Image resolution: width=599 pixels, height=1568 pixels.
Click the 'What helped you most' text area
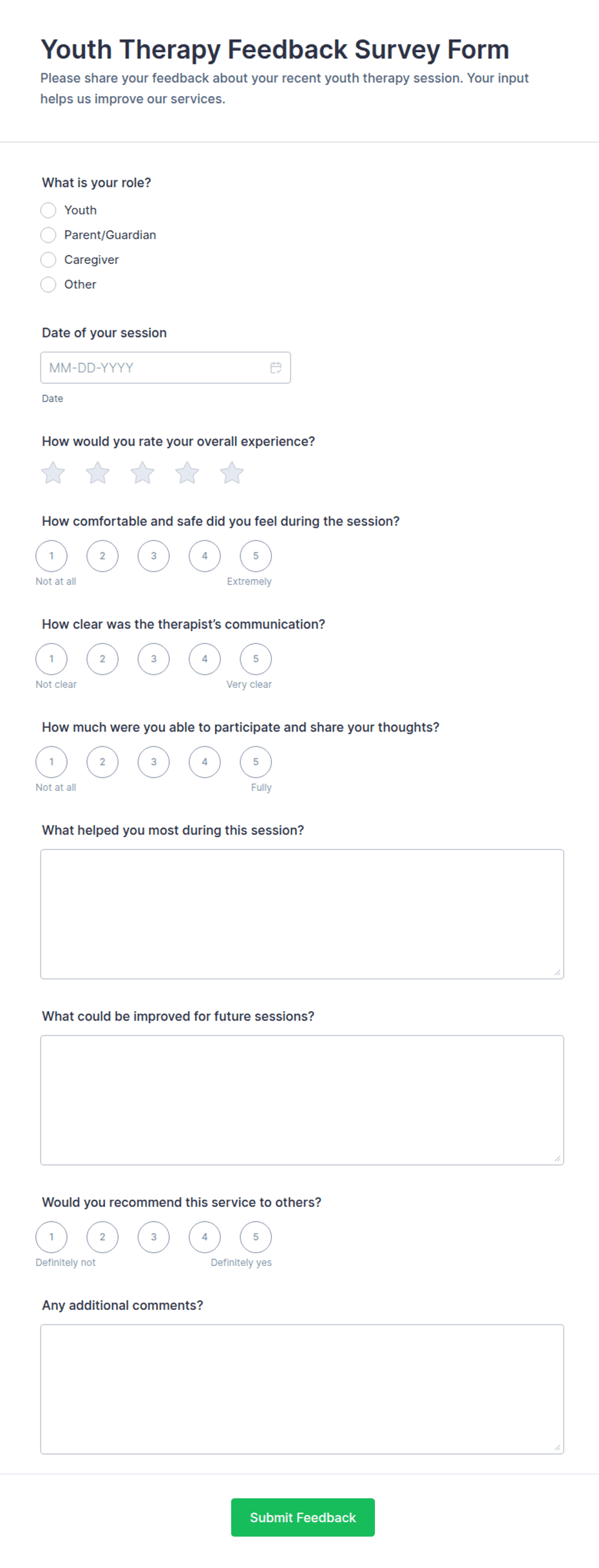coord(302,914)
